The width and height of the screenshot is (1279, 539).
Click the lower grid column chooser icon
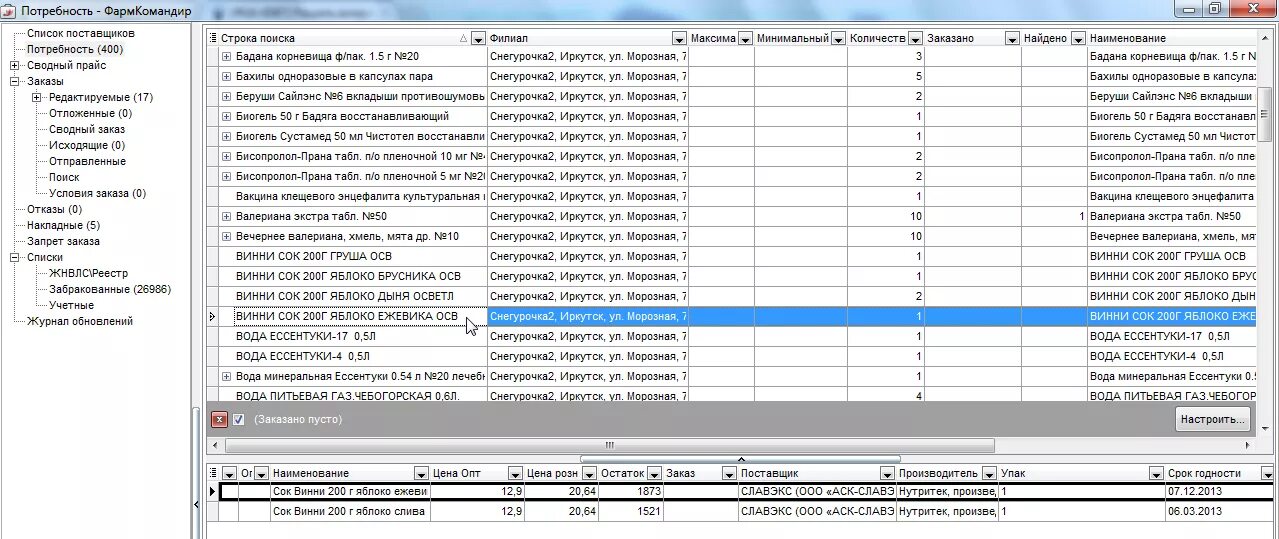[x=212, y=473]
